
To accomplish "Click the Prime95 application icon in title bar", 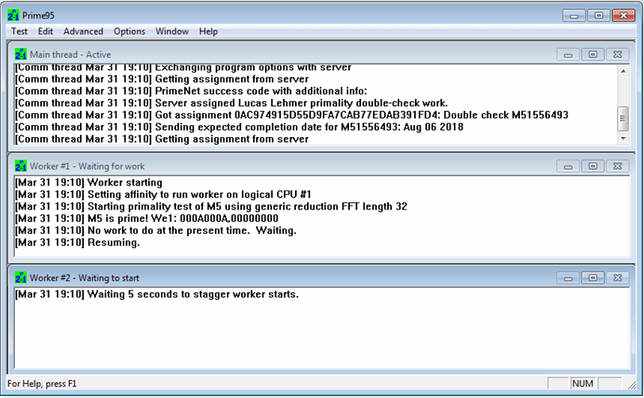I will point(13,15).
